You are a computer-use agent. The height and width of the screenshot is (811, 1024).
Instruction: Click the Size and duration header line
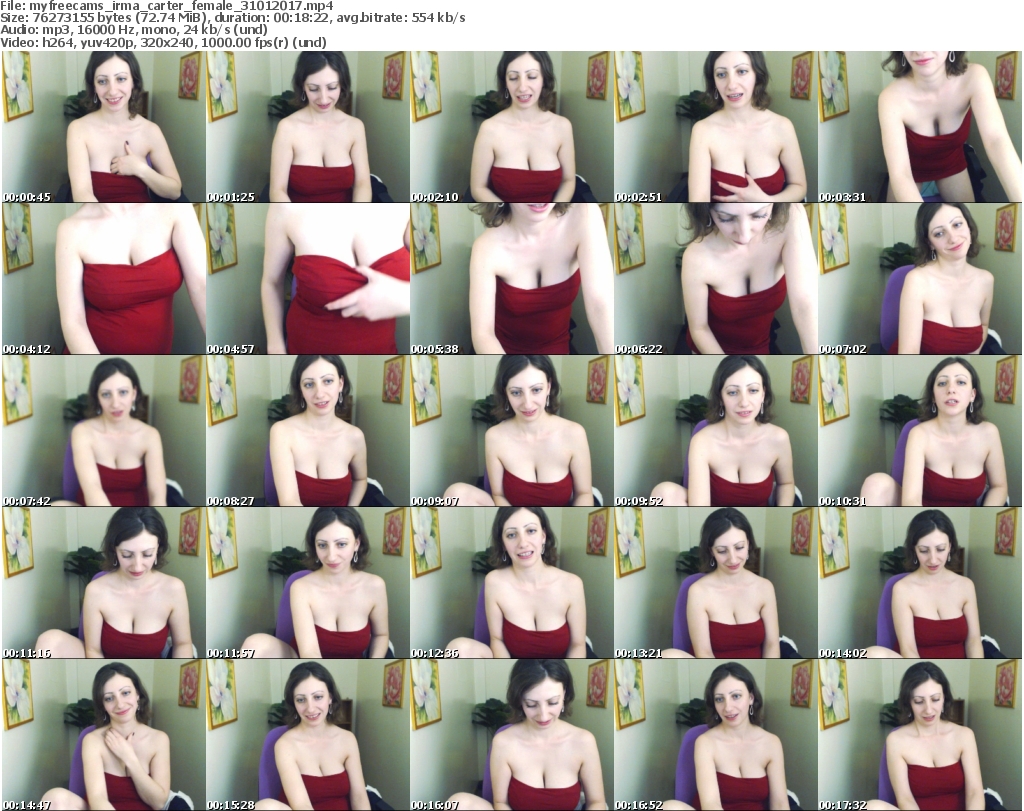click(232, 19)
